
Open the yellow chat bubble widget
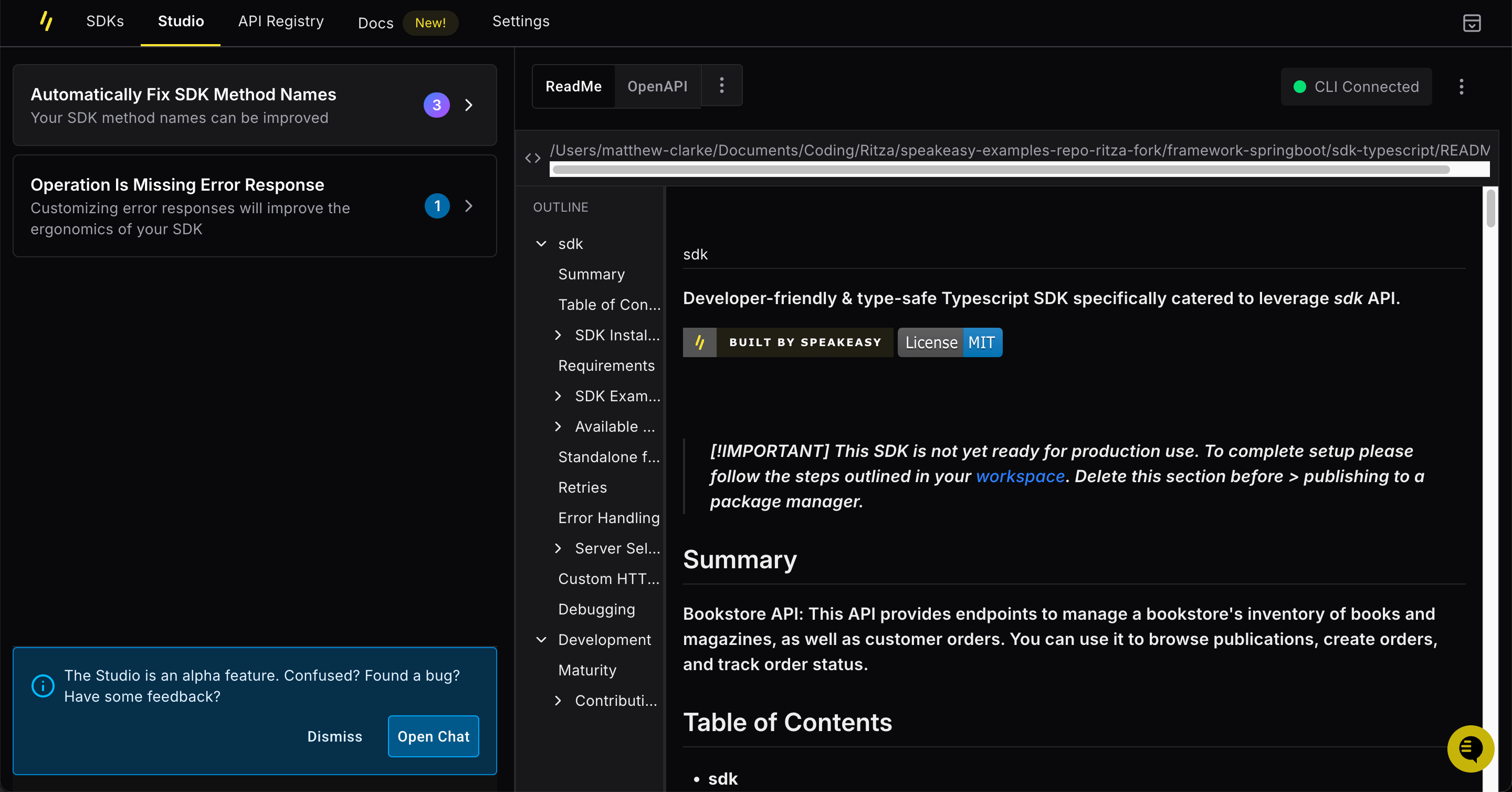pyautogui.click(x=1470, y=748)
